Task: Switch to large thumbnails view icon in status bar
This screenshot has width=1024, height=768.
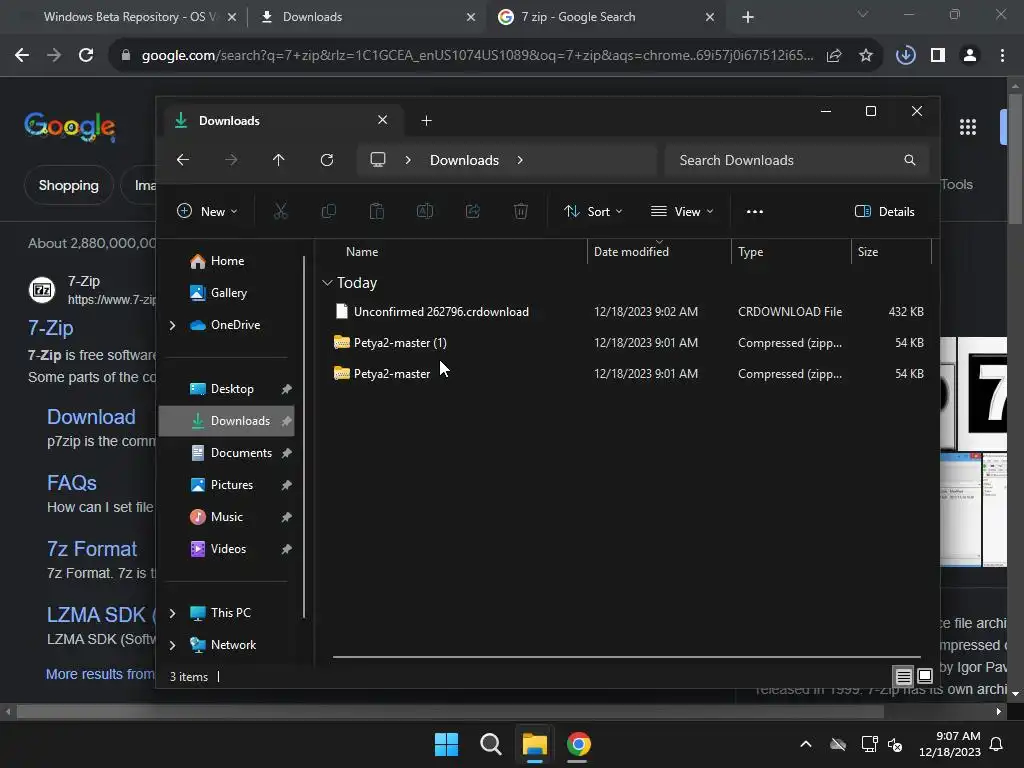Action: [x=925, y=676]
